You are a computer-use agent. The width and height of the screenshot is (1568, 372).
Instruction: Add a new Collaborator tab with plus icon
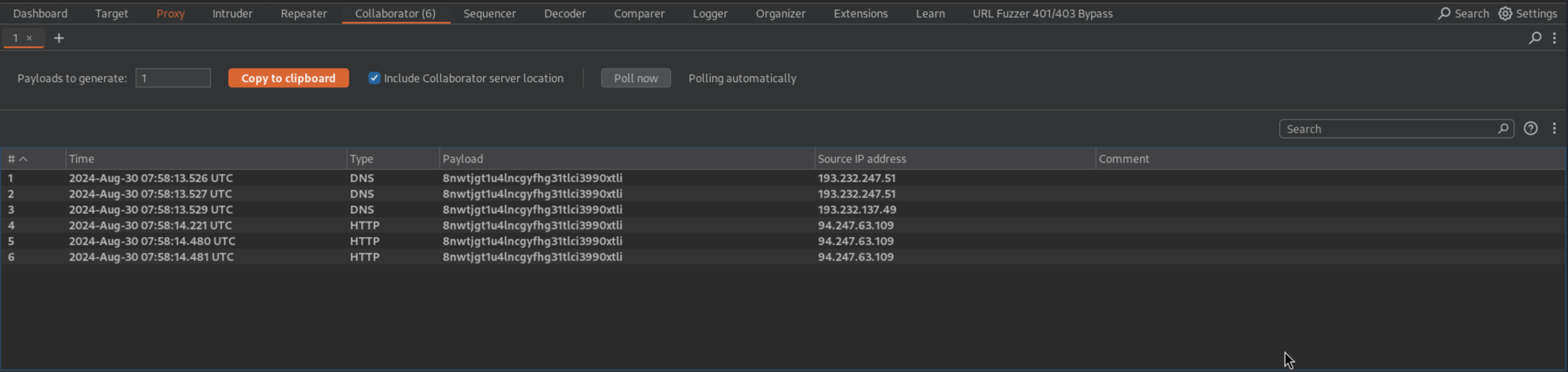pos(59,39)
